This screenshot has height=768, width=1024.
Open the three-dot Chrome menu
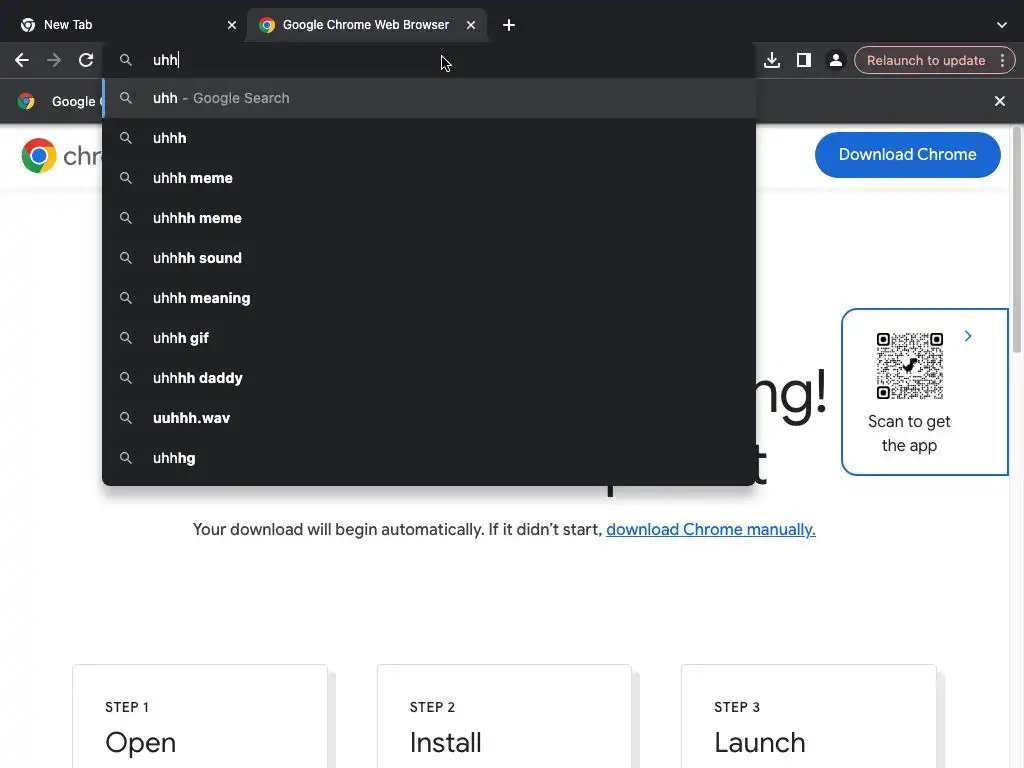[x=1002, y=60]
